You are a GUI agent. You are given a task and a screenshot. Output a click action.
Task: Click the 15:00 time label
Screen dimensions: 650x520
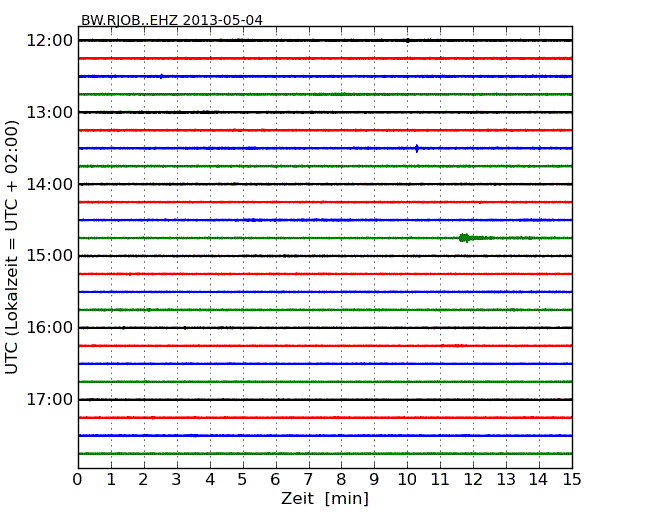click(49, 256)
